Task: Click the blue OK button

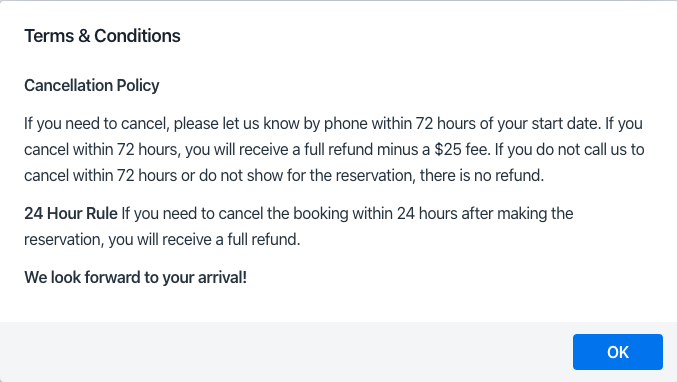Action: pyautogui.click(x=617, y=352)
